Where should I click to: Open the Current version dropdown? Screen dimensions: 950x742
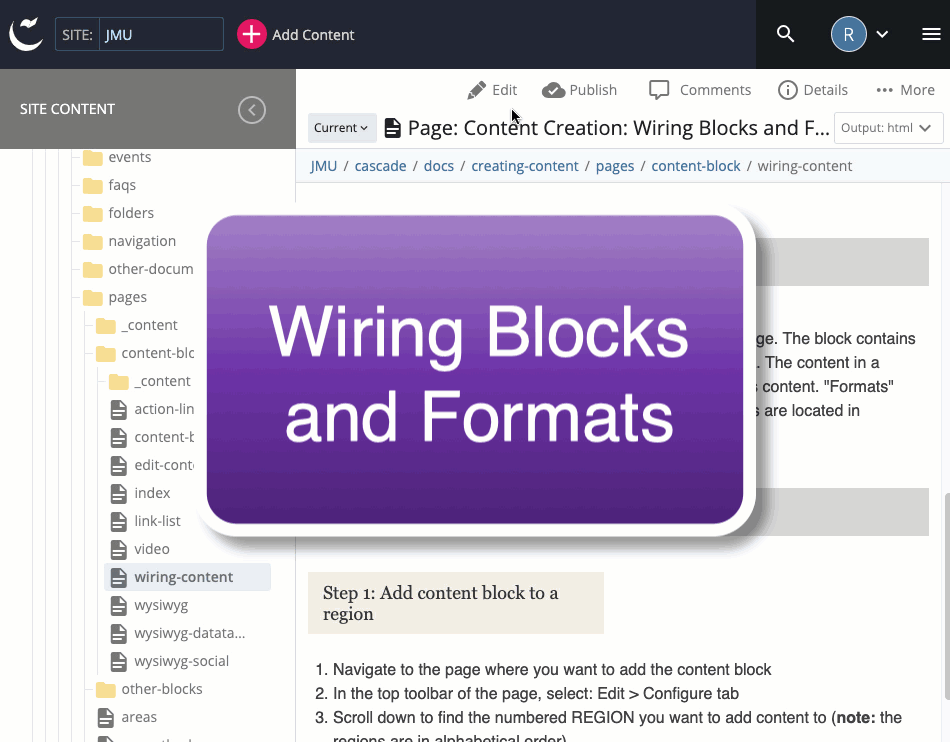pos(342,128)
